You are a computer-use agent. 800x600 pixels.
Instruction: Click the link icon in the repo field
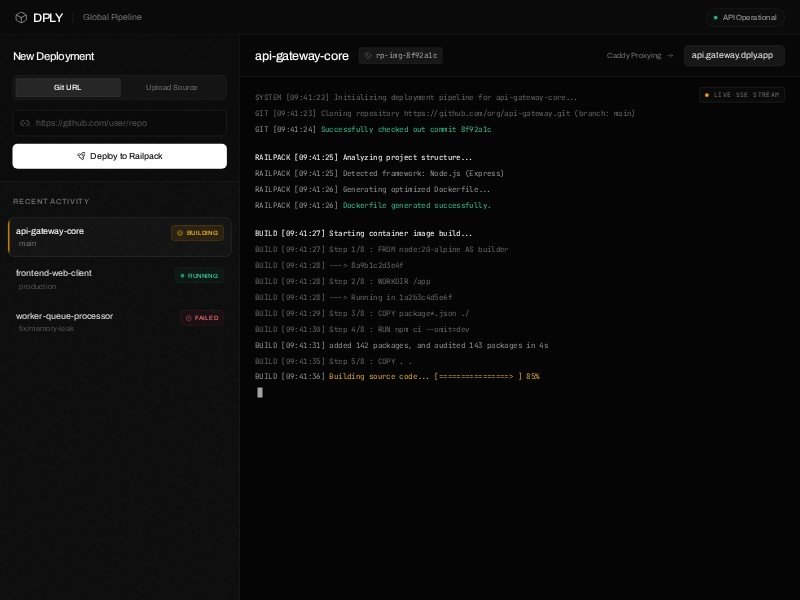click(25, 123)
